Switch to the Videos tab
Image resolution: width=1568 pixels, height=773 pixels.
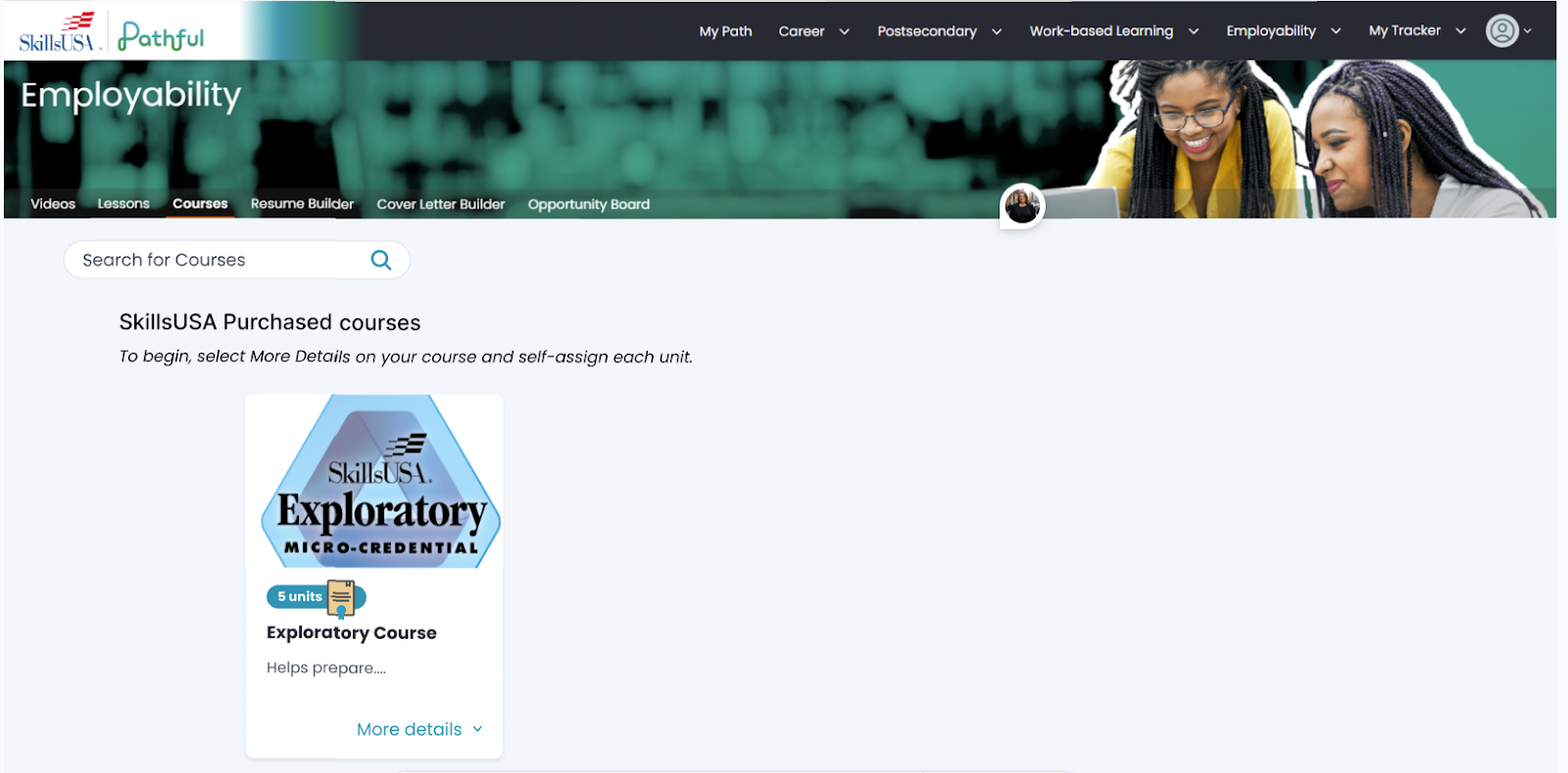click(x=53, y=204)
